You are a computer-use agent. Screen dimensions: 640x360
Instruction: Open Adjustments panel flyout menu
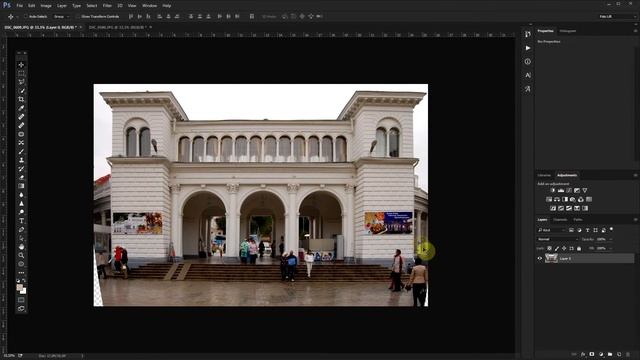635,176
